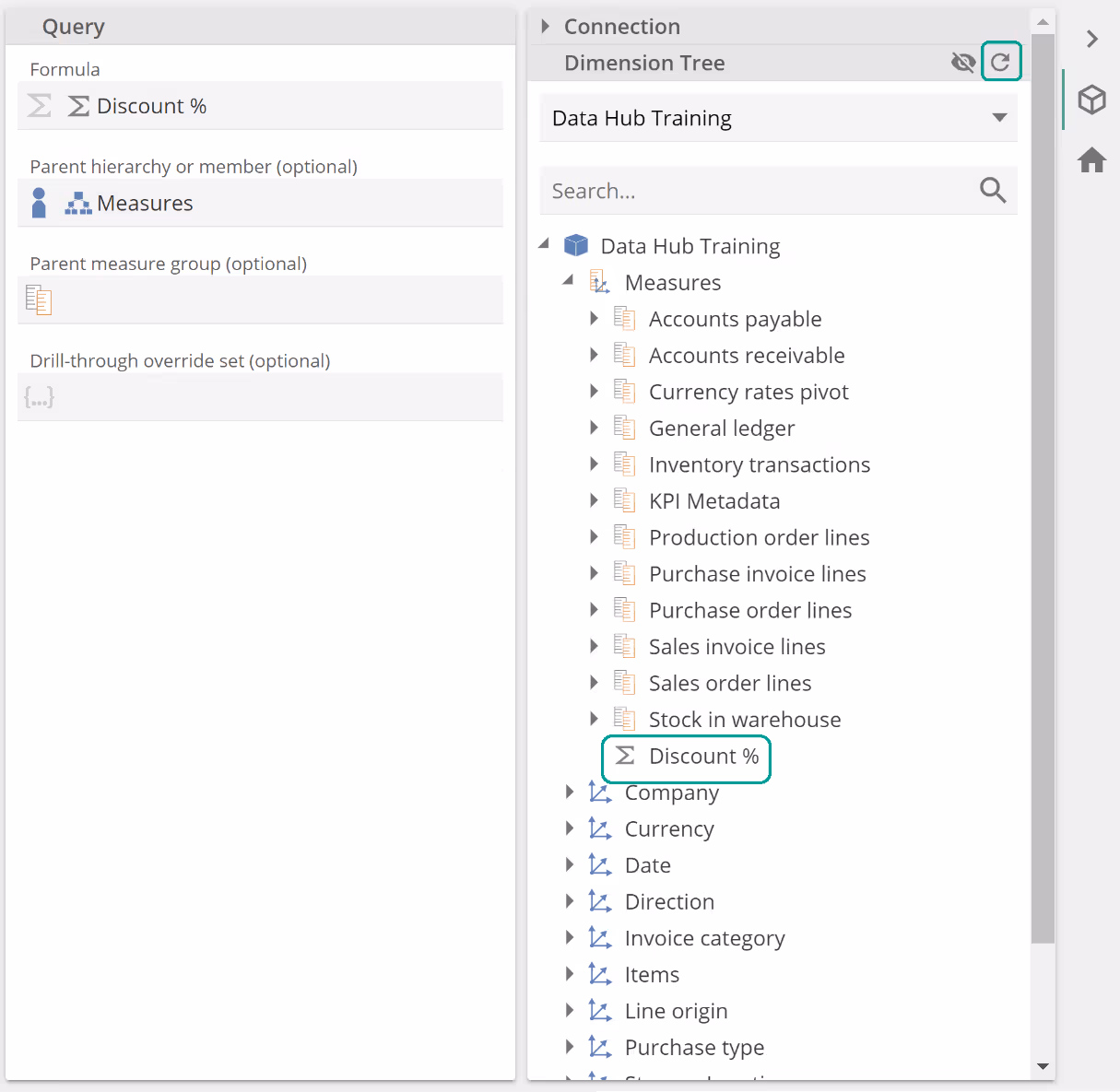The image size is (1120, 1092).
Task: Expand the Connection section
Action: pos(546,27)
